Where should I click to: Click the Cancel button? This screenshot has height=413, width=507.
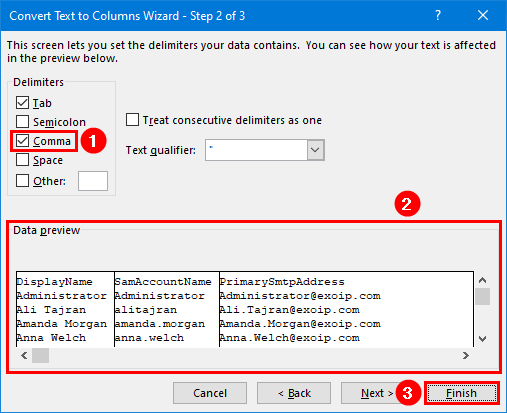[210, 393]
